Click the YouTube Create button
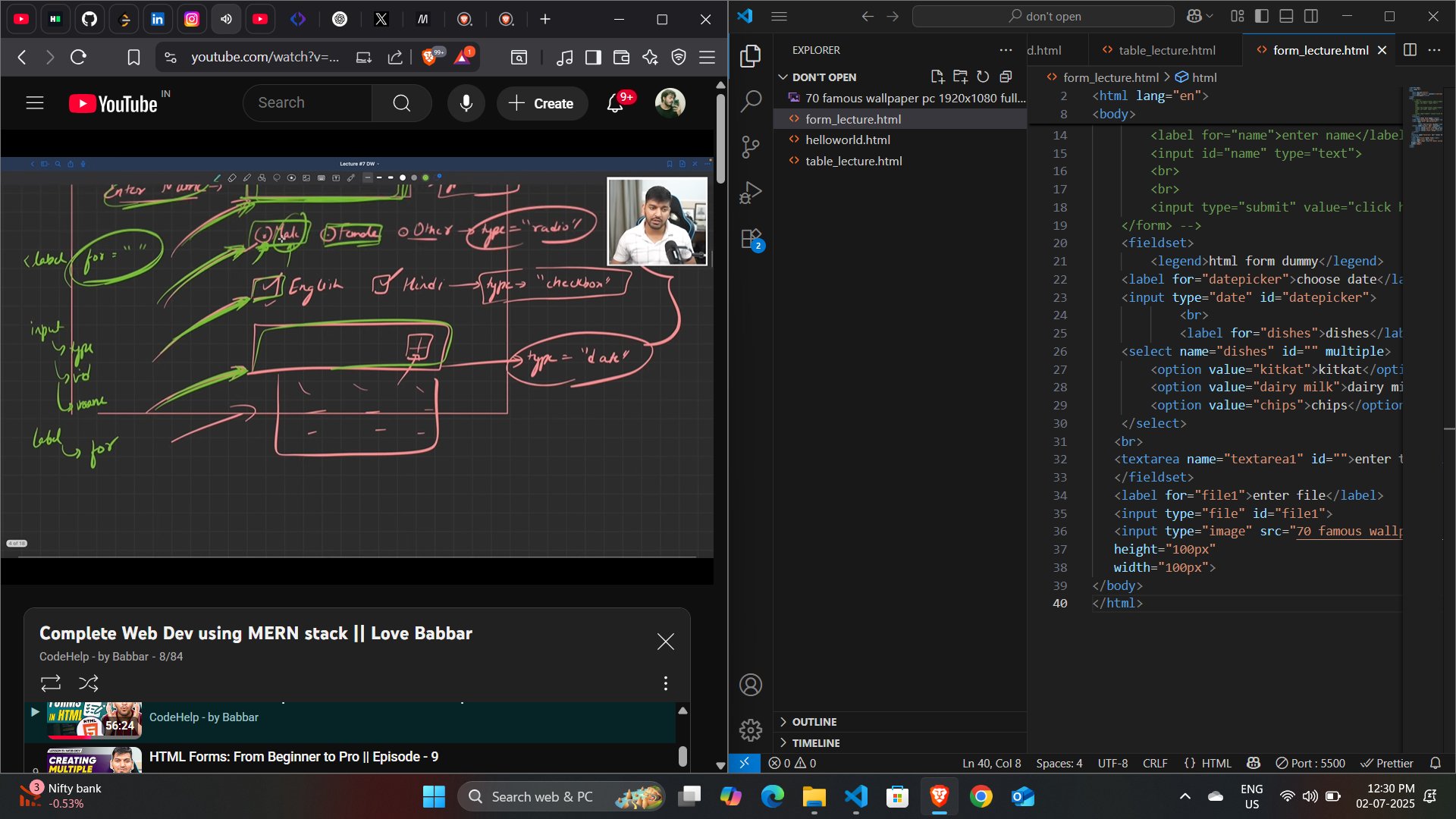Viewport: 1456px width, 819px height. click(x=541, y=103)
